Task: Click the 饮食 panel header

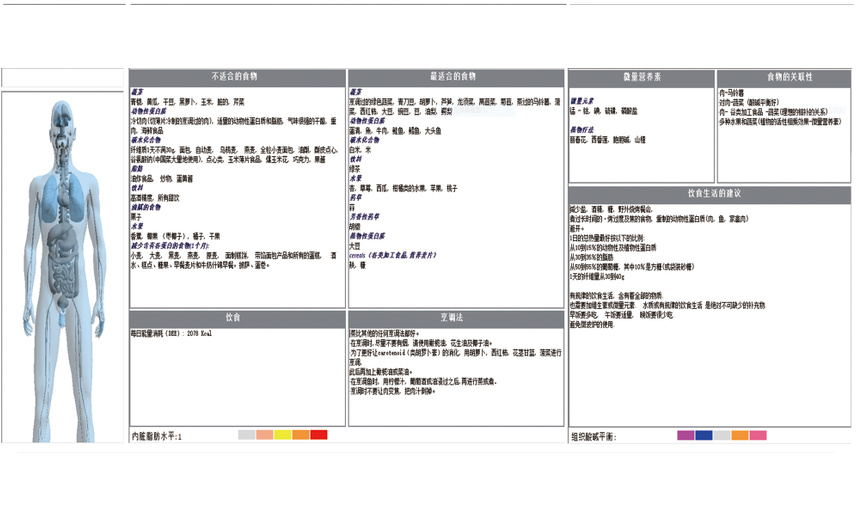Action: 237,318
